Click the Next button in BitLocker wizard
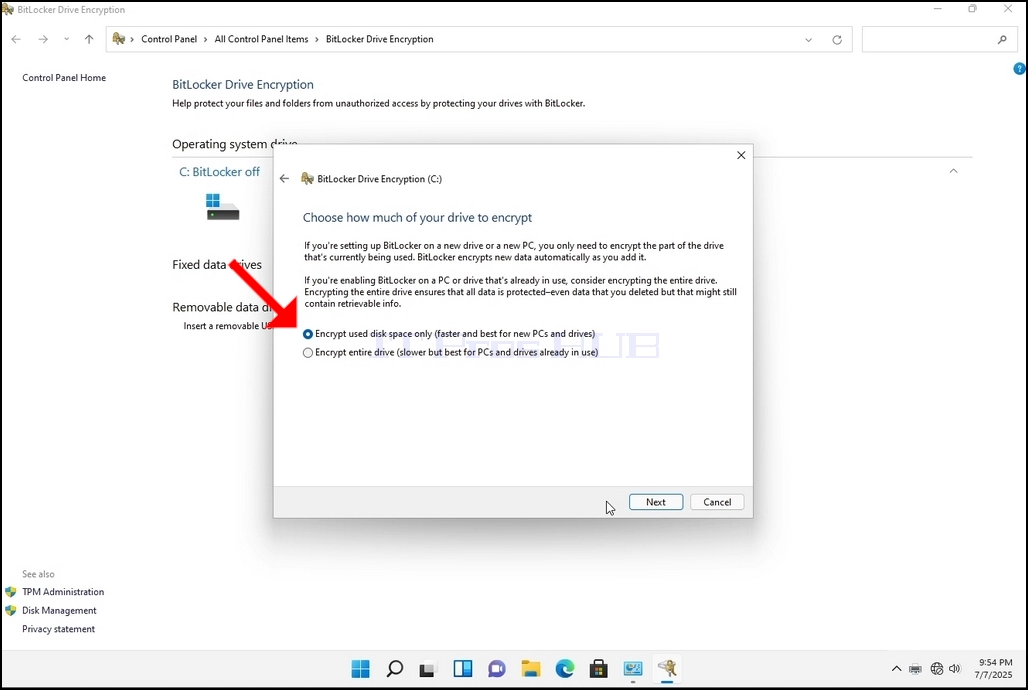The image size is (1028, 690). 656,502
